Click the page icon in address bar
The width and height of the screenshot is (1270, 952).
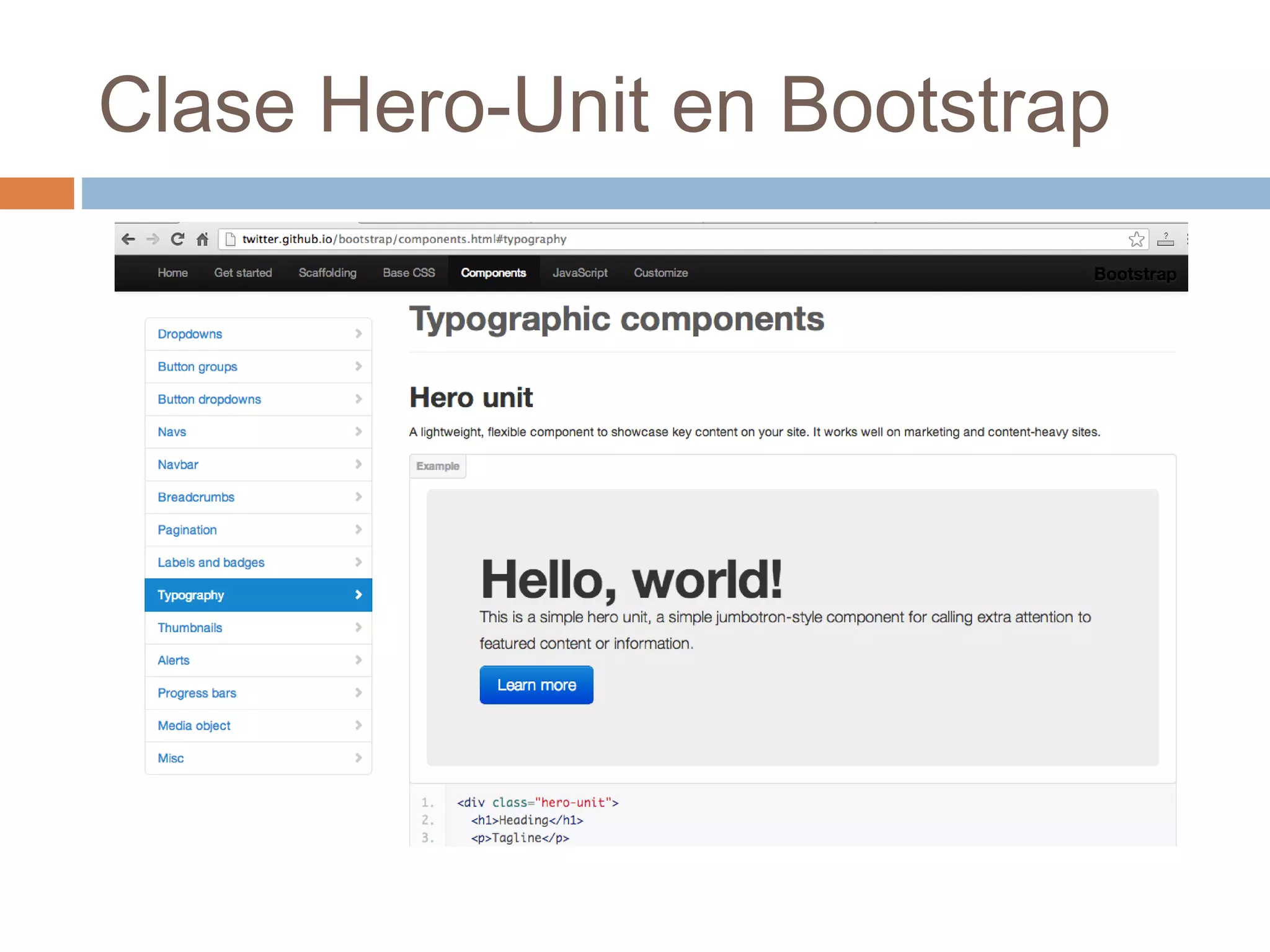(230, 239)
